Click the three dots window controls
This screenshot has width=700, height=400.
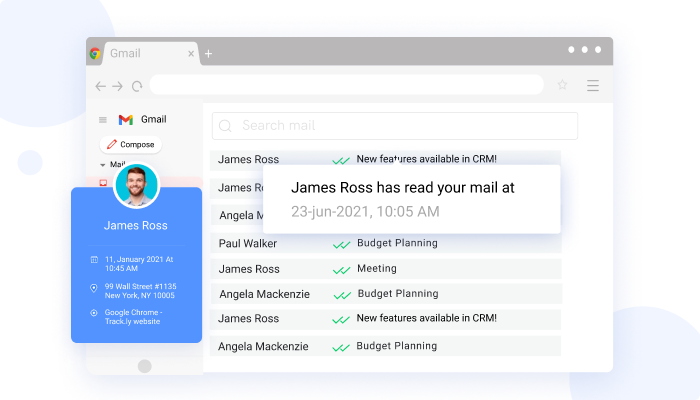584,50
